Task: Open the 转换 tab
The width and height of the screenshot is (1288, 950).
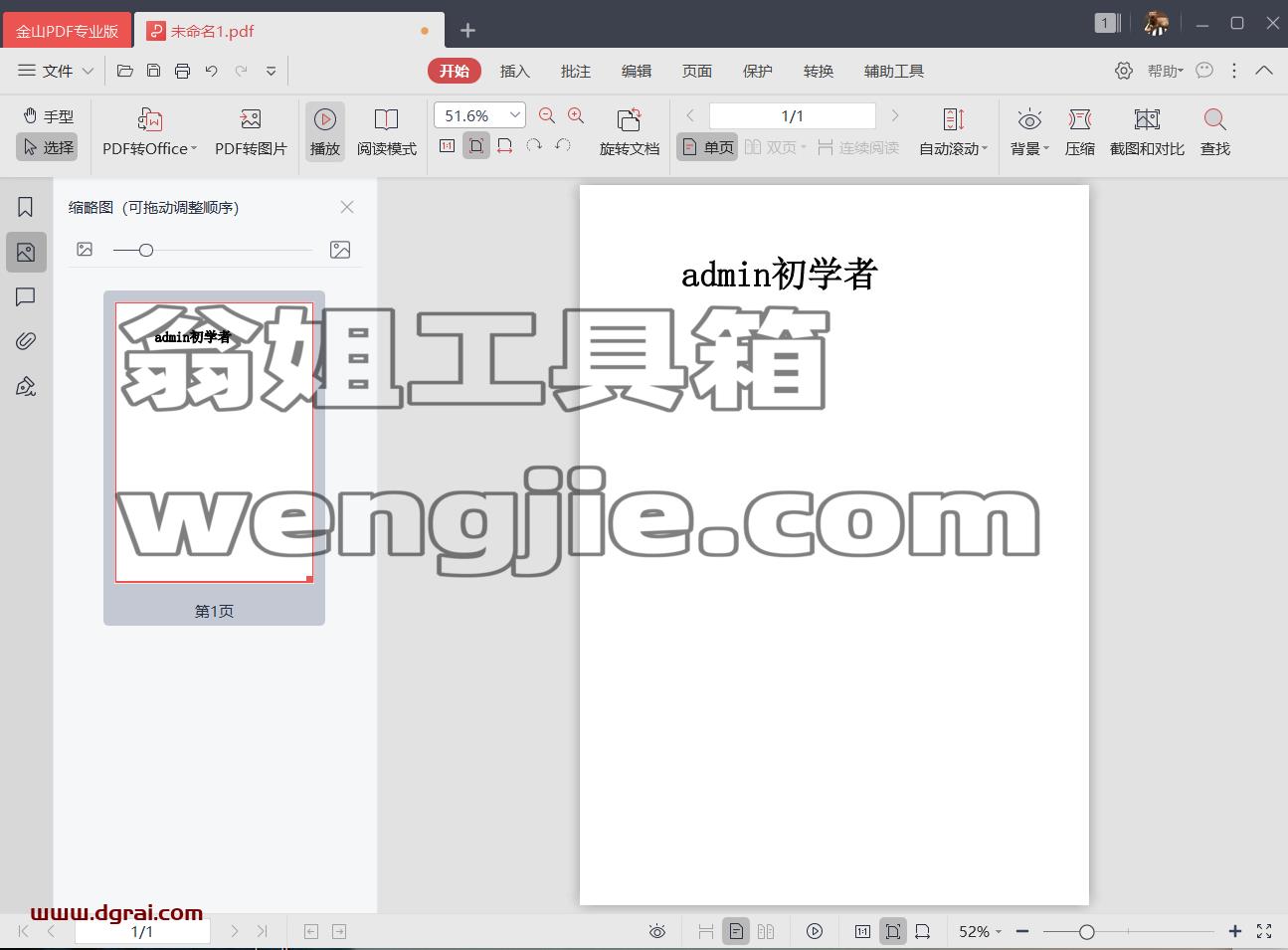Action: click(x=819, y=71)
